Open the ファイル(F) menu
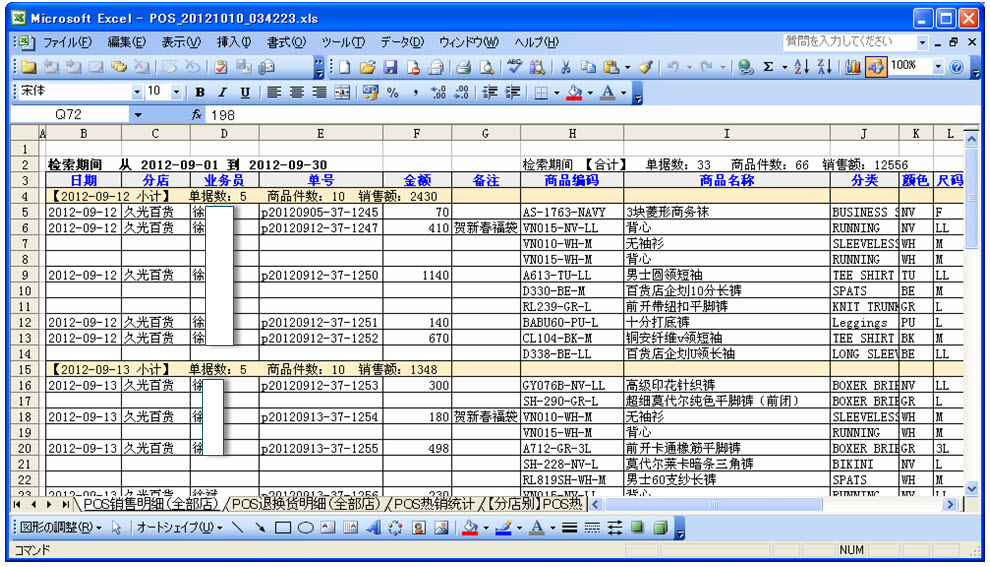The width and height of the screenshot is (990, 567). (67, 42)
